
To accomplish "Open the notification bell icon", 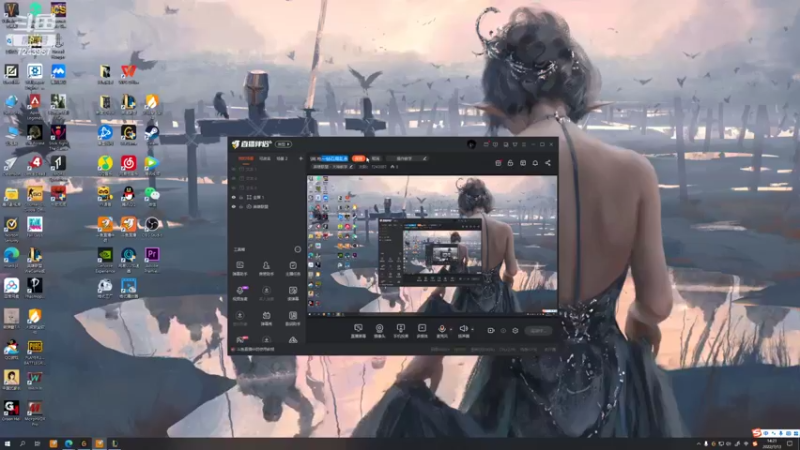I will 535,163.
